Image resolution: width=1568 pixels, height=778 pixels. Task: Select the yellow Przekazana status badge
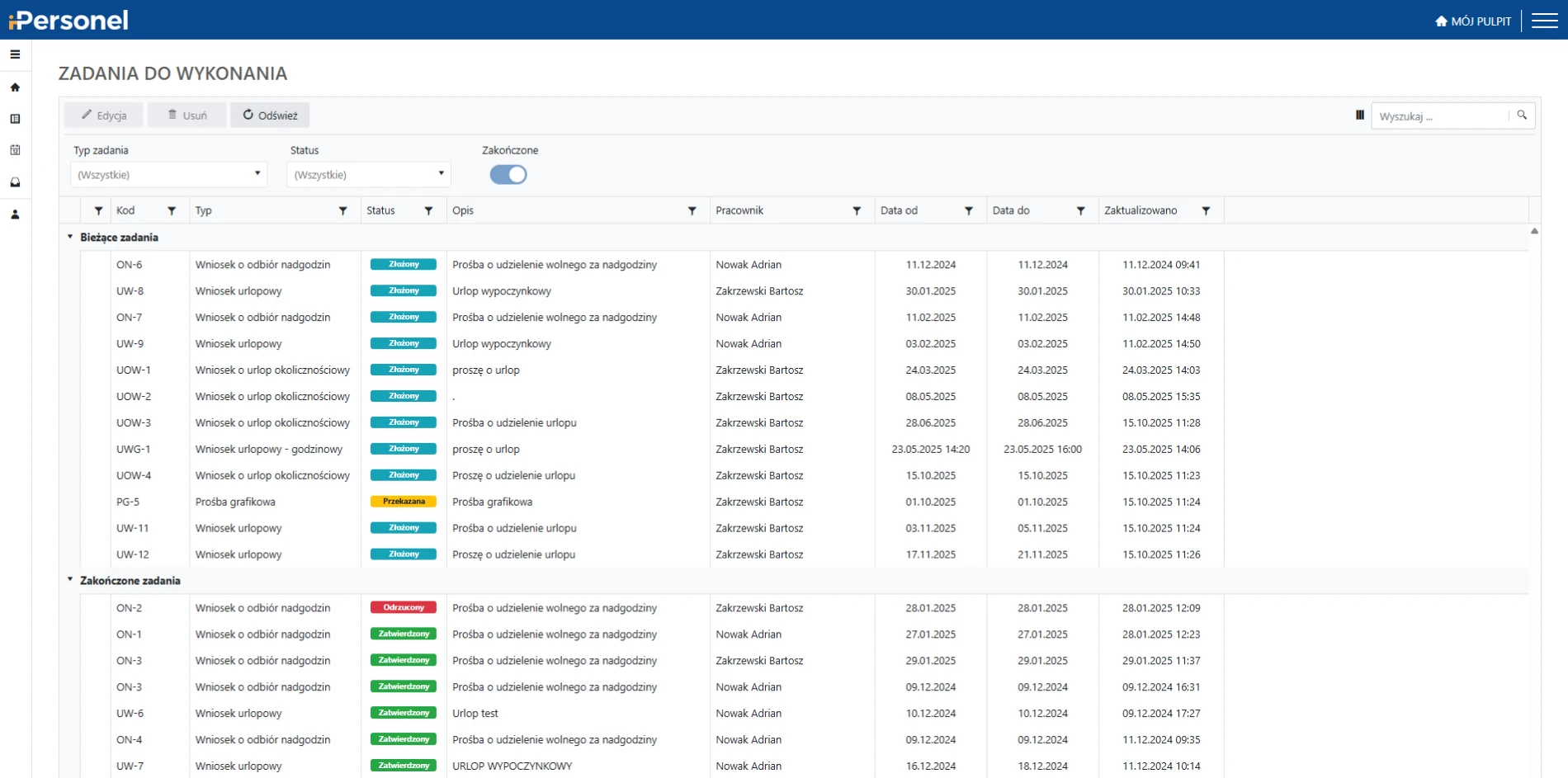(404, 502)
